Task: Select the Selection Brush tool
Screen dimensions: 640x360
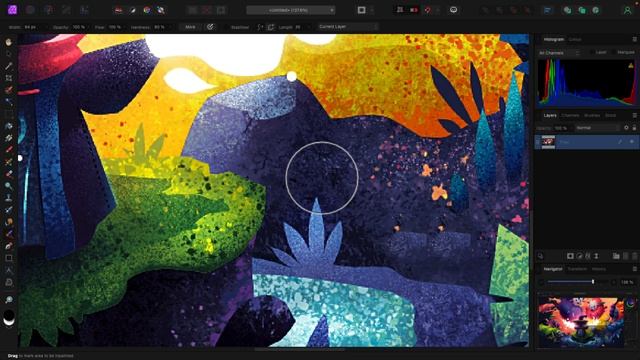Action: tap(9, 90)
